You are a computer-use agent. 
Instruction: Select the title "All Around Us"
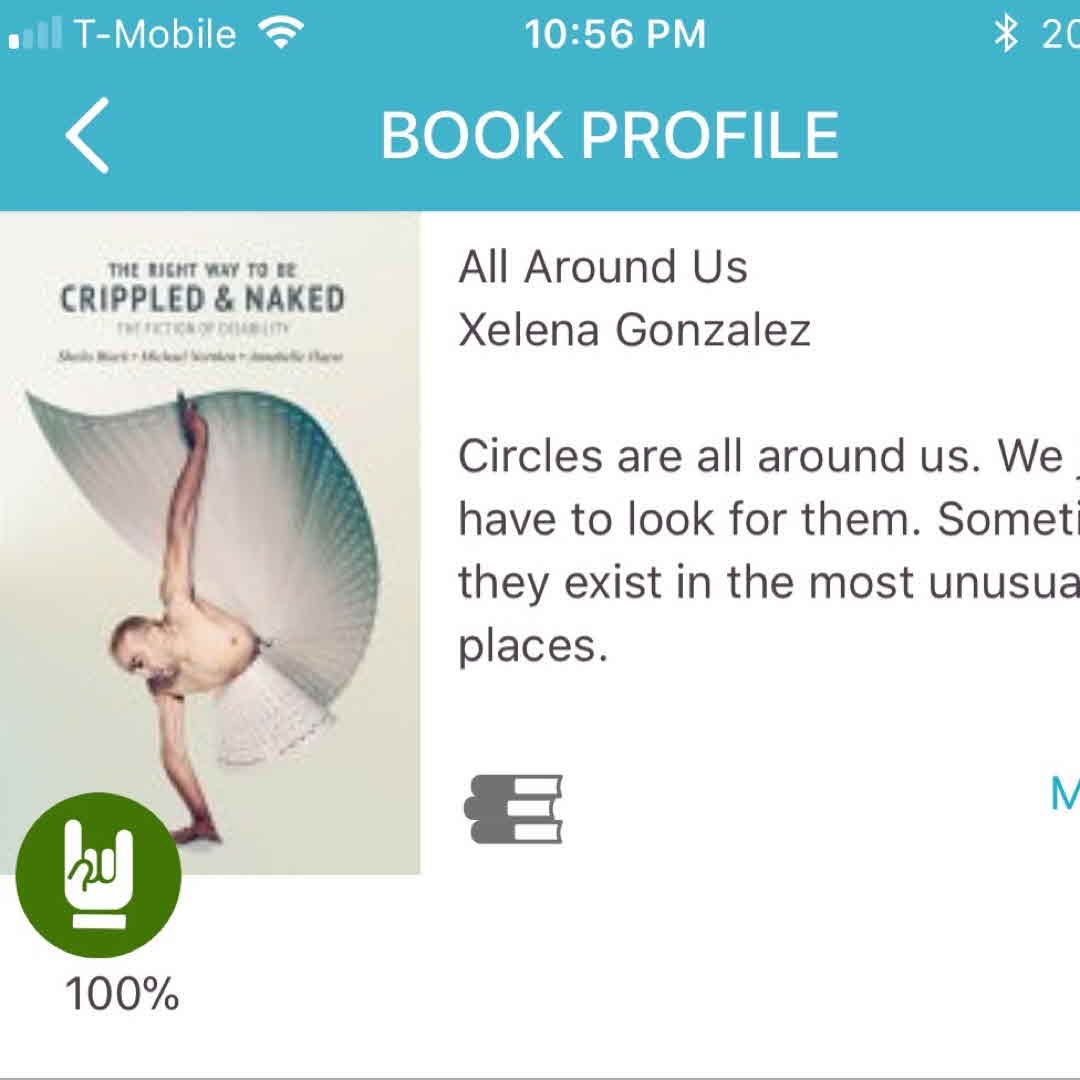tap(603, 267)
